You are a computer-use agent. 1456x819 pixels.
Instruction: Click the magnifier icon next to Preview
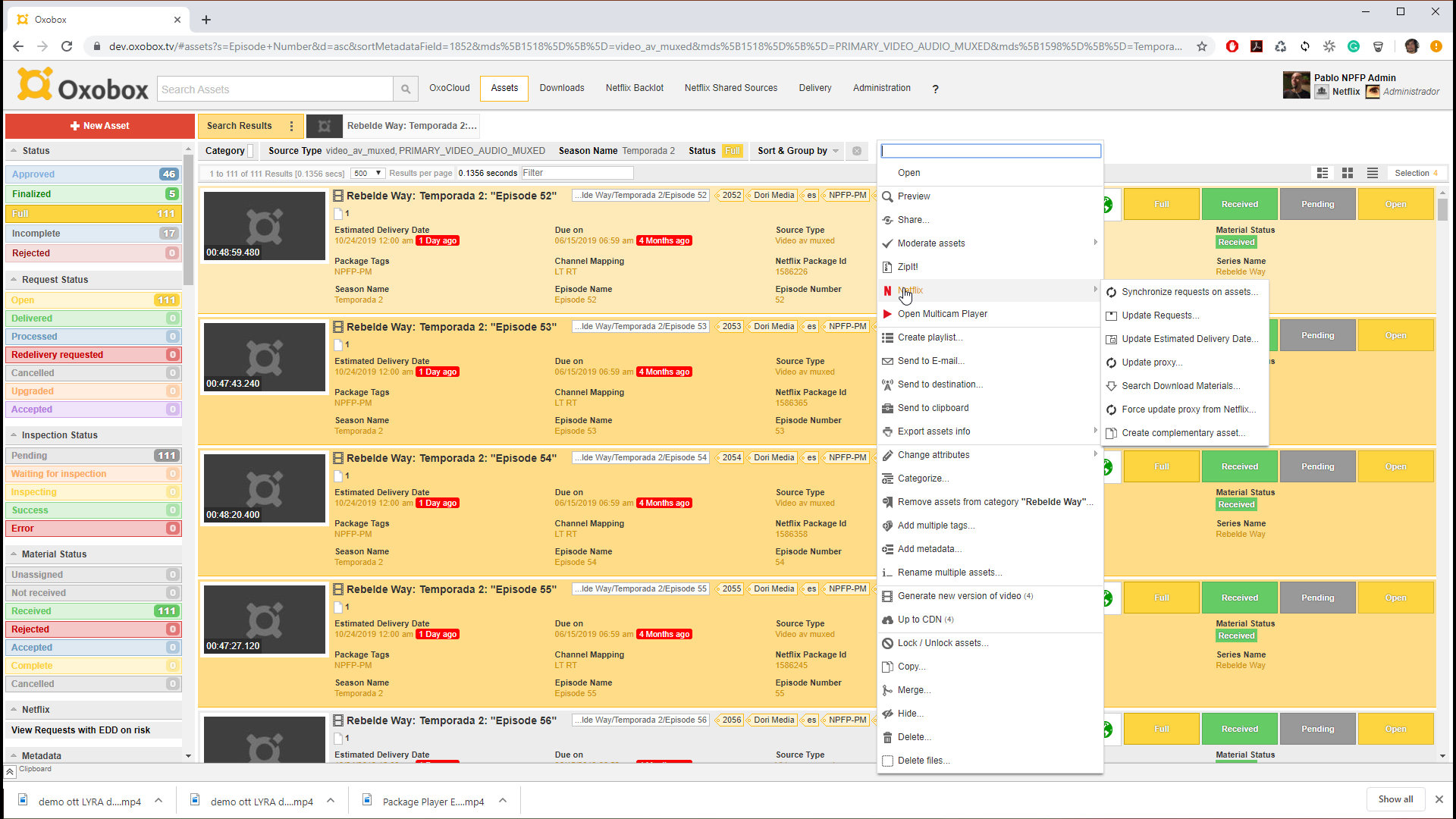click(x=887, y=196)
